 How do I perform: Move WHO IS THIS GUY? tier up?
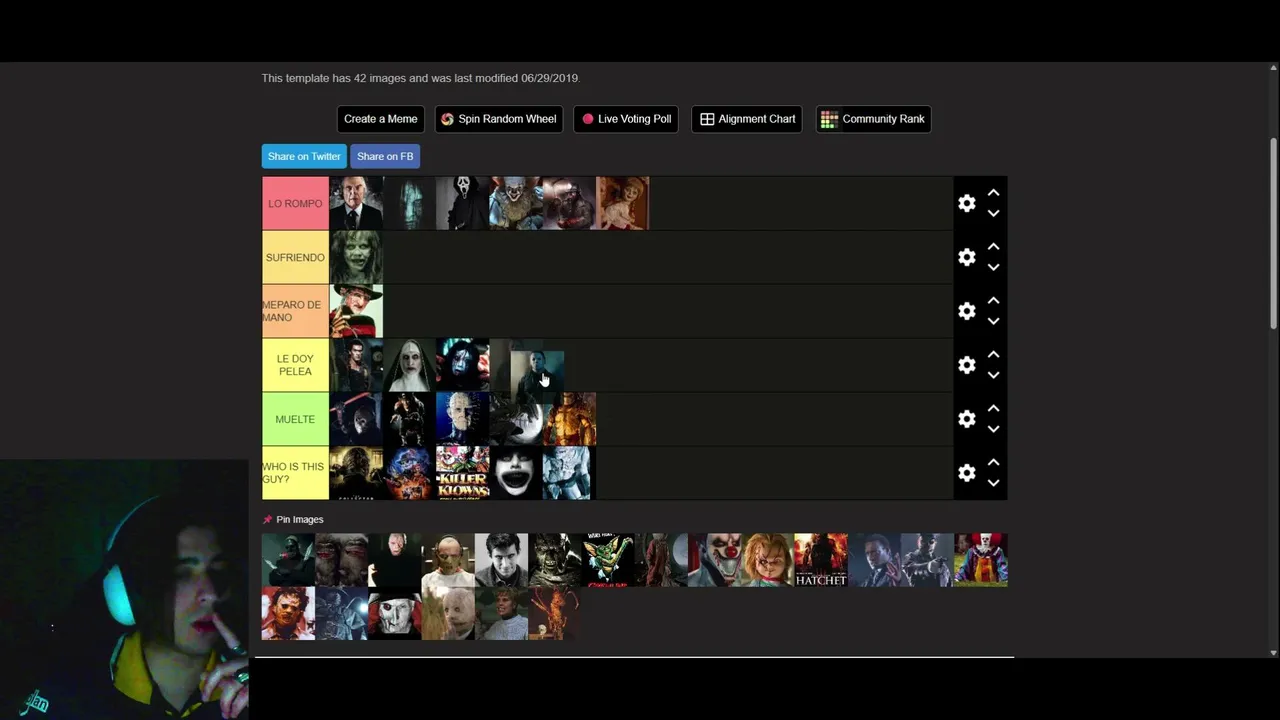(x=993, y=463)
